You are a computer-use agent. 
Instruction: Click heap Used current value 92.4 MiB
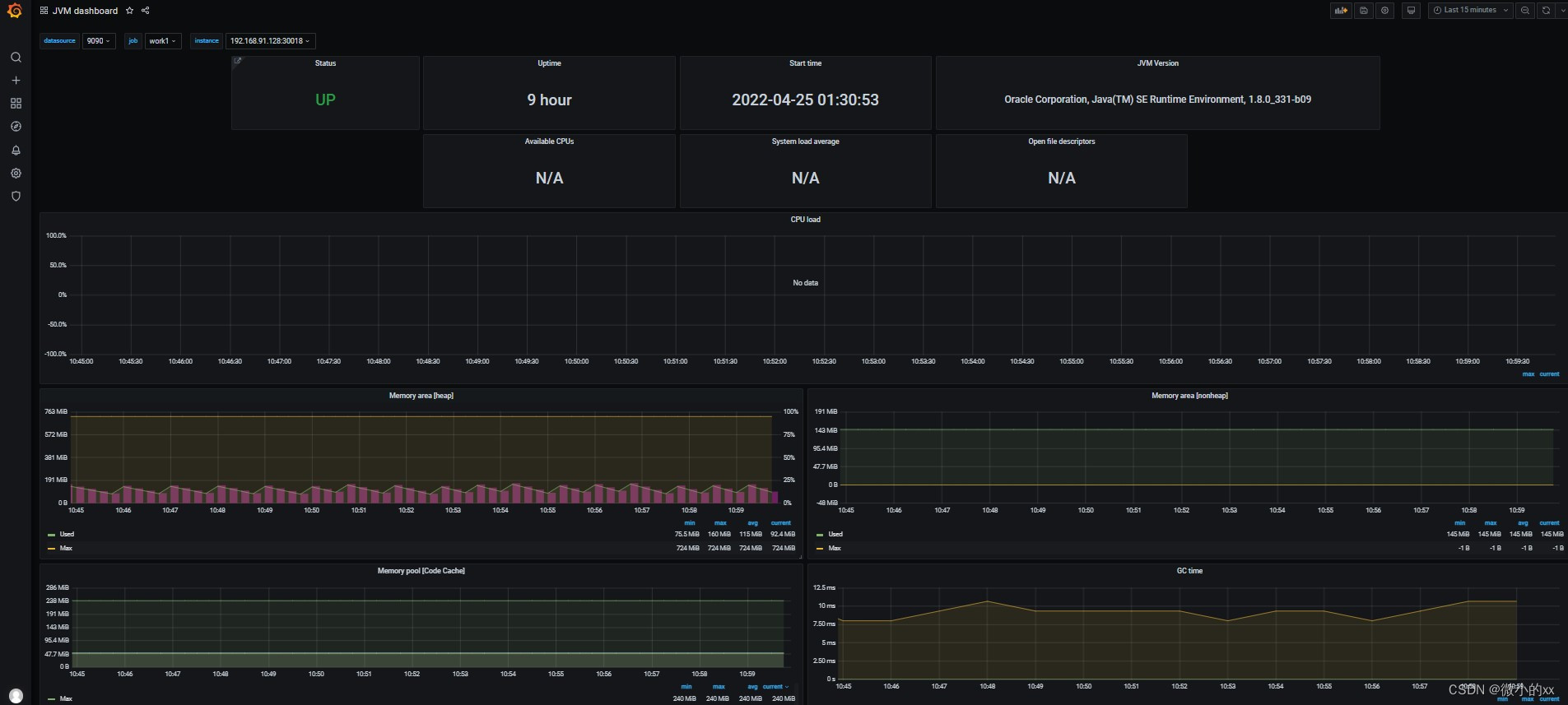(782, 535)
